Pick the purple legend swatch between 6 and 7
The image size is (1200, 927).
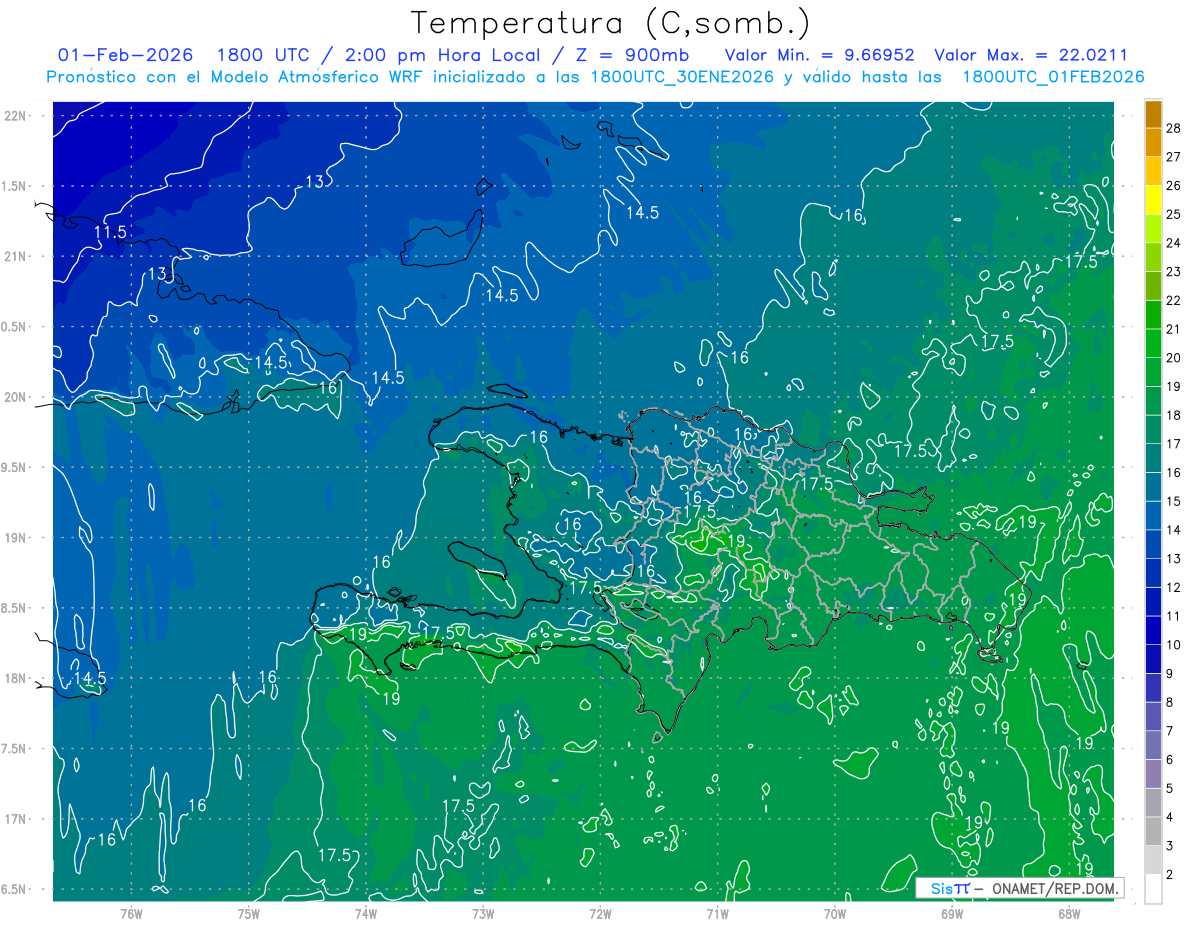coord(1154,745)
